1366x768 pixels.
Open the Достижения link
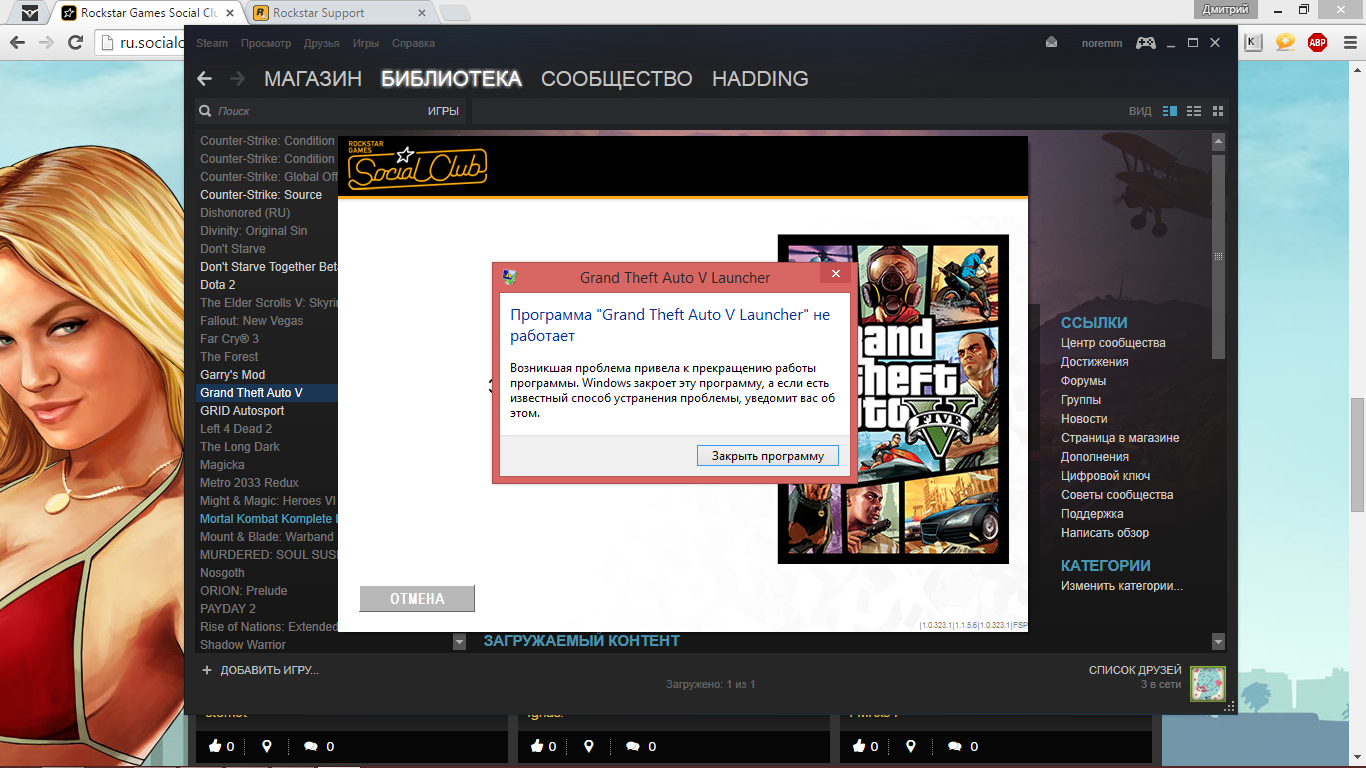click(1095, 362)
